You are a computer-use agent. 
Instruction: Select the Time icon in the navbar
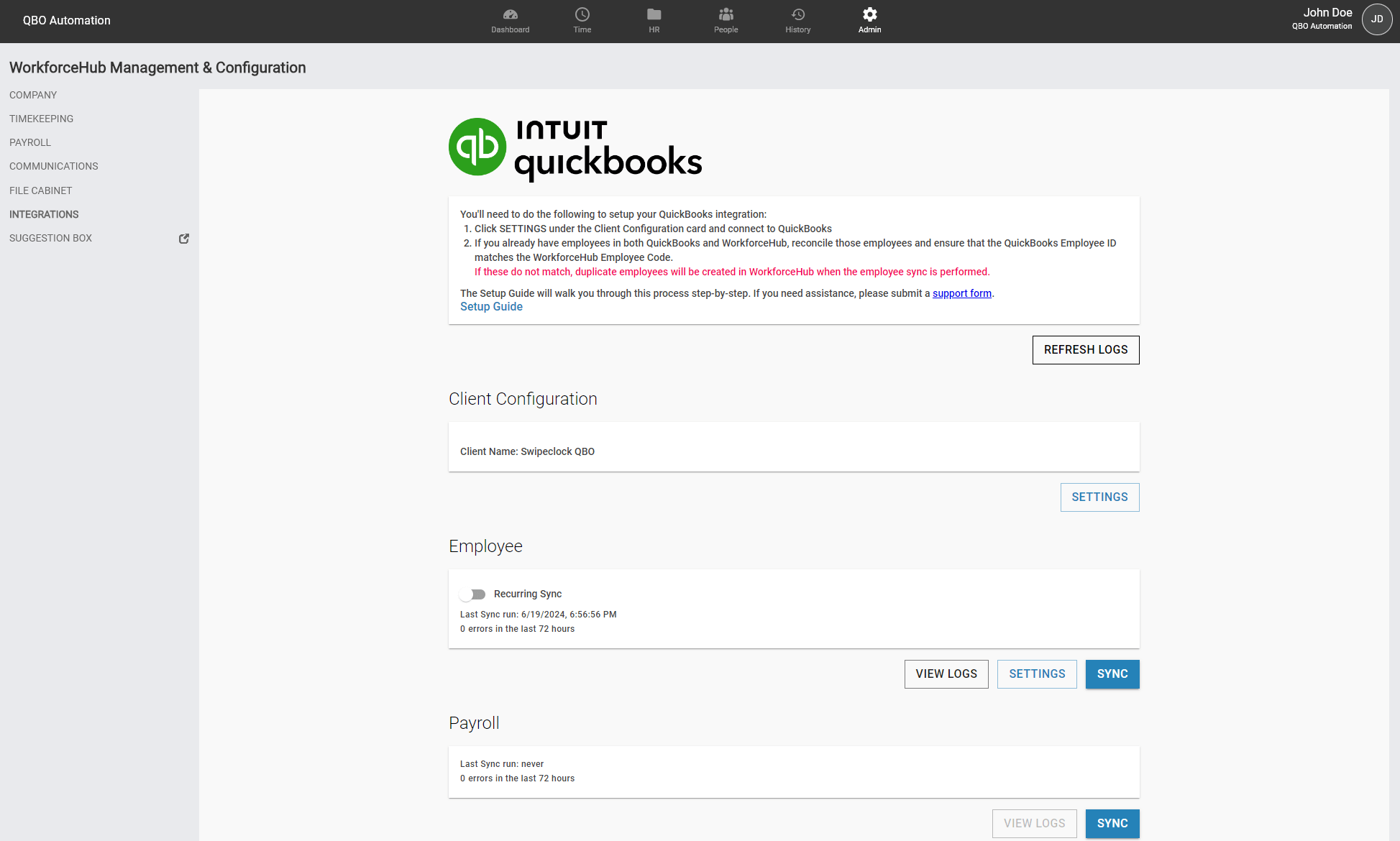(582, 19)
